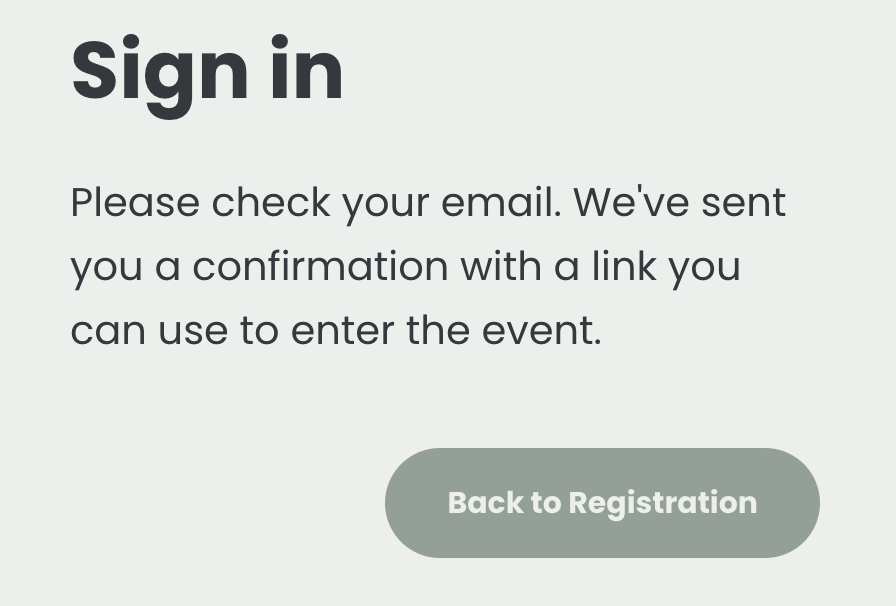
Task: Click the word "sent" in the paragraph
Action: pos(743,204)
